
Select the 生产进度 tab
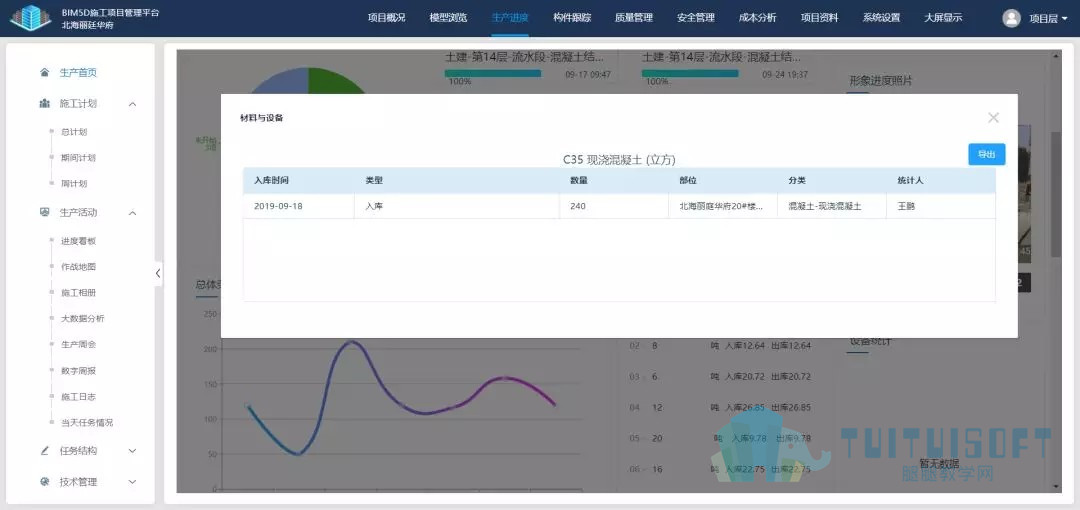click(510, 18)
